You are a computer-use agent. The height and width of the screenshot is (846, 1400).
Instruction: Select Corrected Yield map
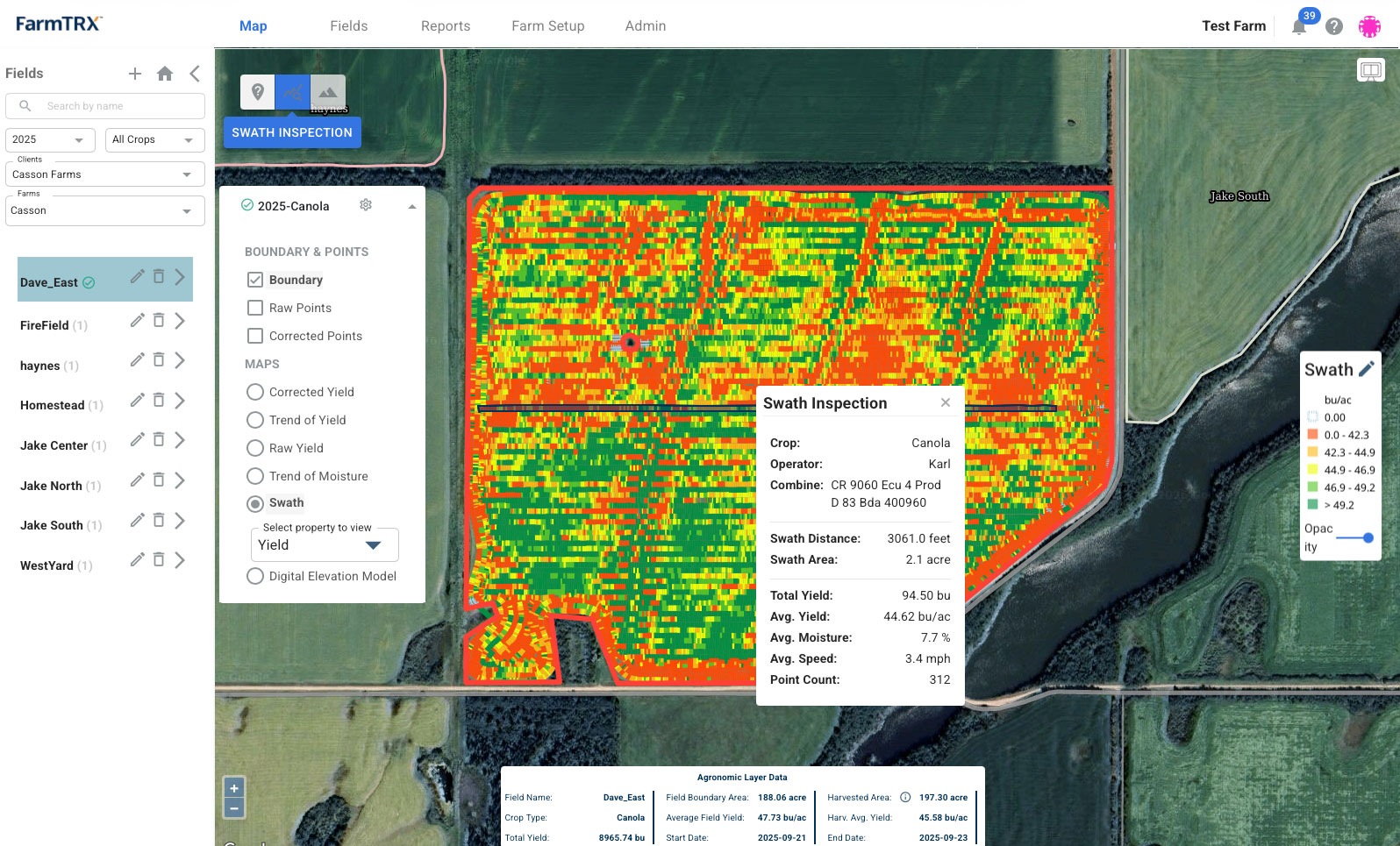click(x=255, y=392)
